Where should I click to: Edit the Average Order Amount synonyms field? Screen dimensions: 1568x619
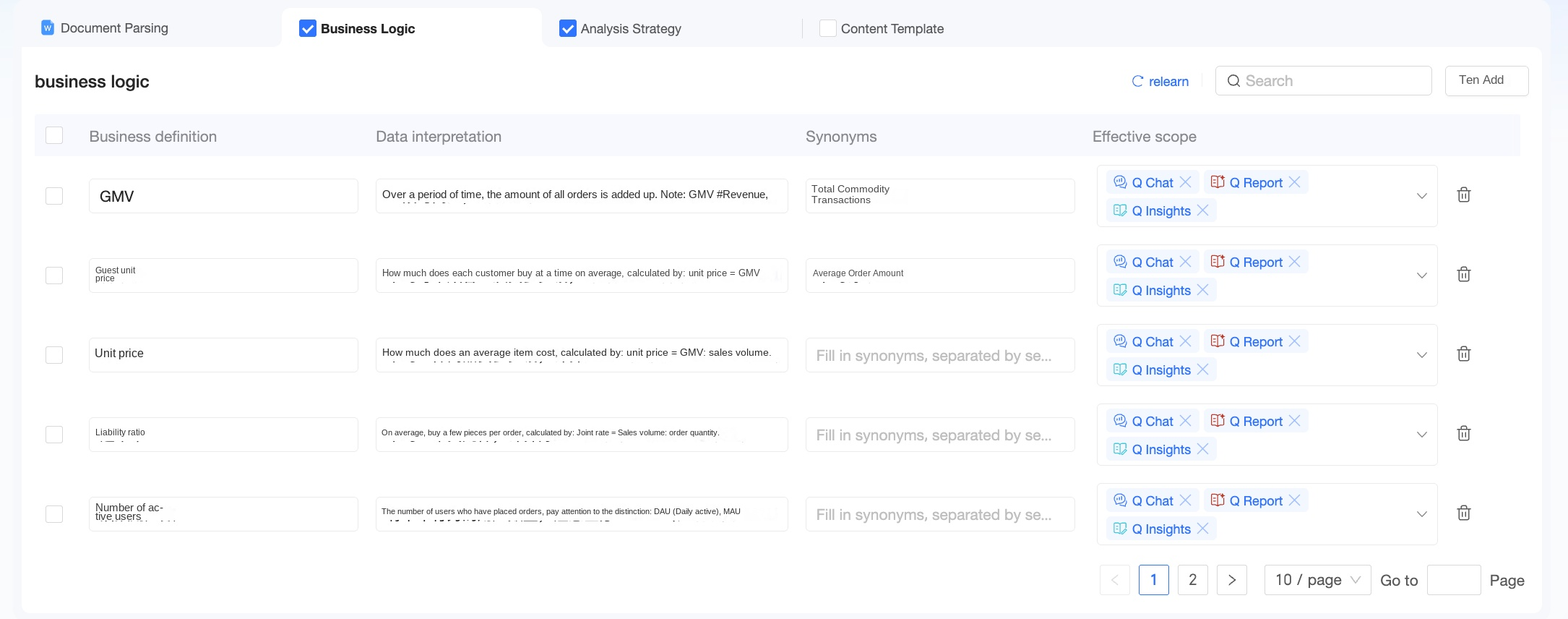[940, 276]
